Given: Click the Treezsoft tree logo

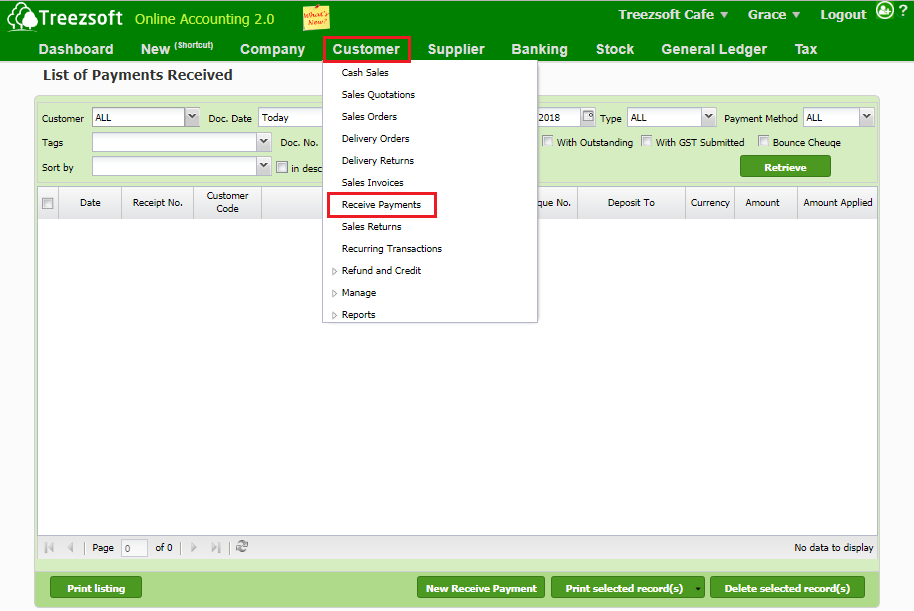Looking at the screenshot, I should click(22, 16).
